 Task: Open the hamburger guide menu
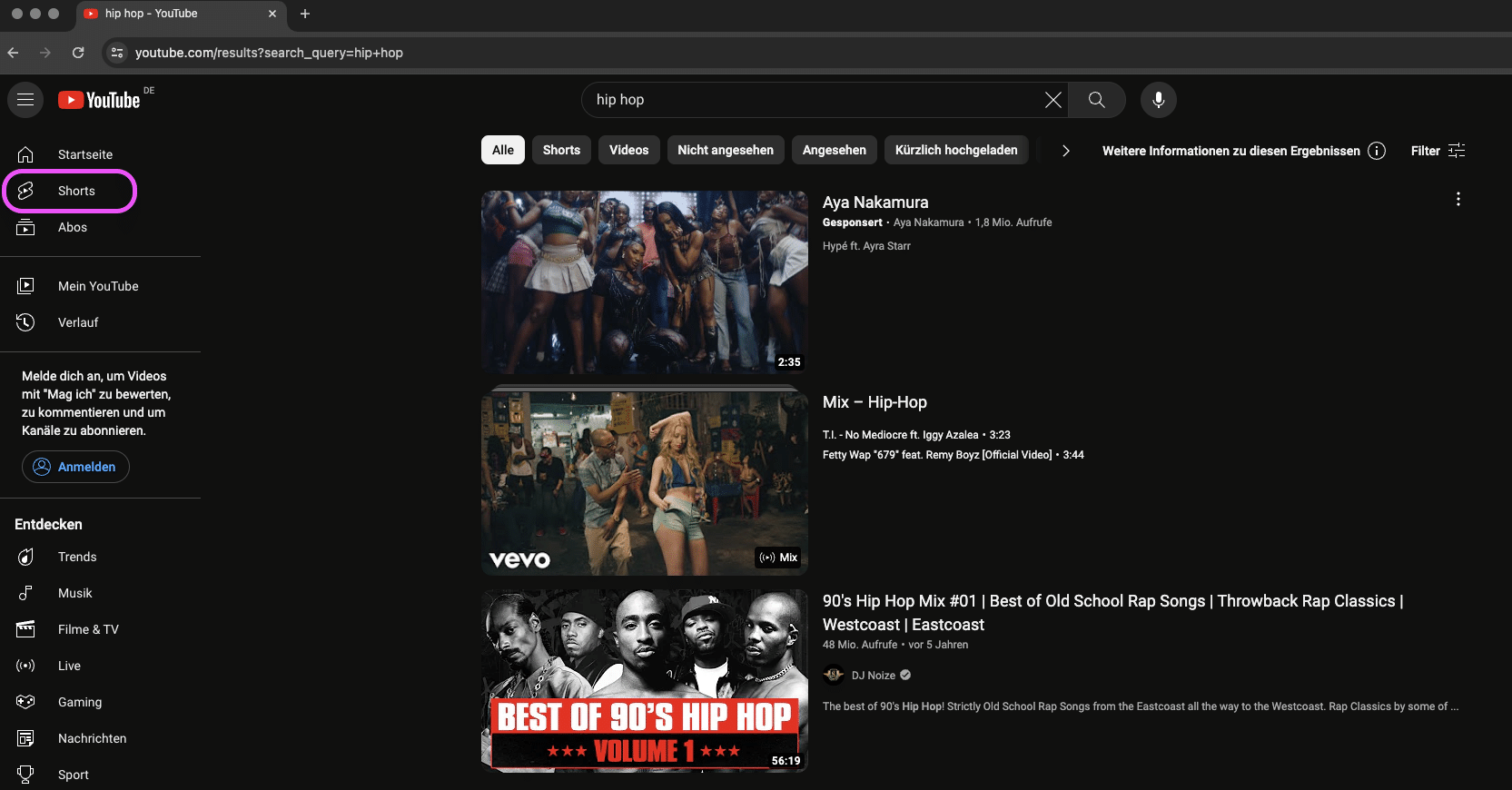pos(25,100)
